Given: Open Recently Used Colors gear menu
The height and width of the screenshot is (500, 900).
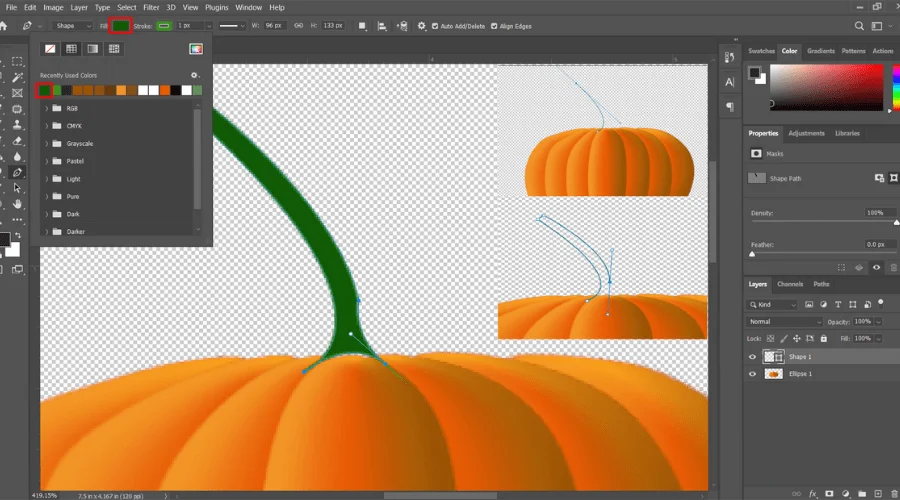Looking at the screenshot, I should (195, 75).
